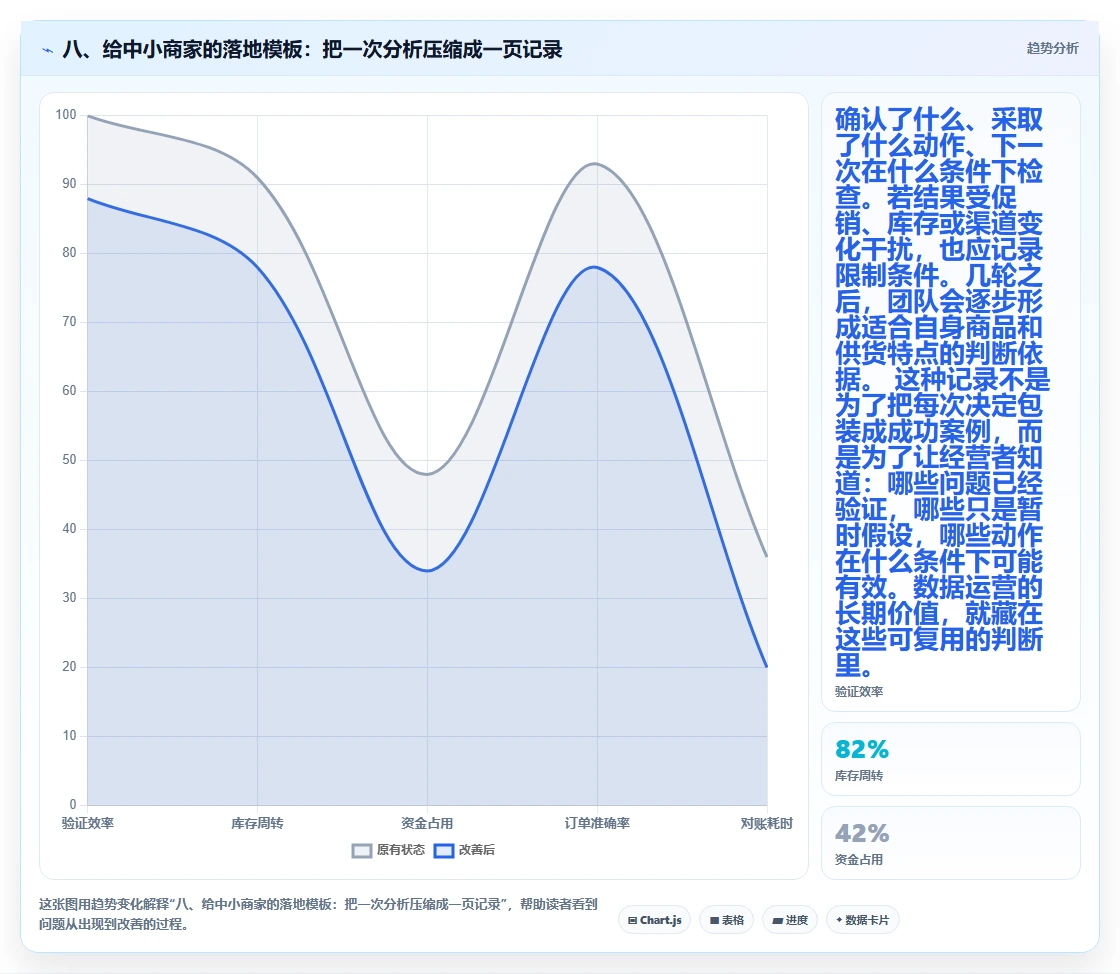Click the blue line's lowest dip at 资金占用
This screenshot has height=974, width=1120.
(x=427, y=571)
